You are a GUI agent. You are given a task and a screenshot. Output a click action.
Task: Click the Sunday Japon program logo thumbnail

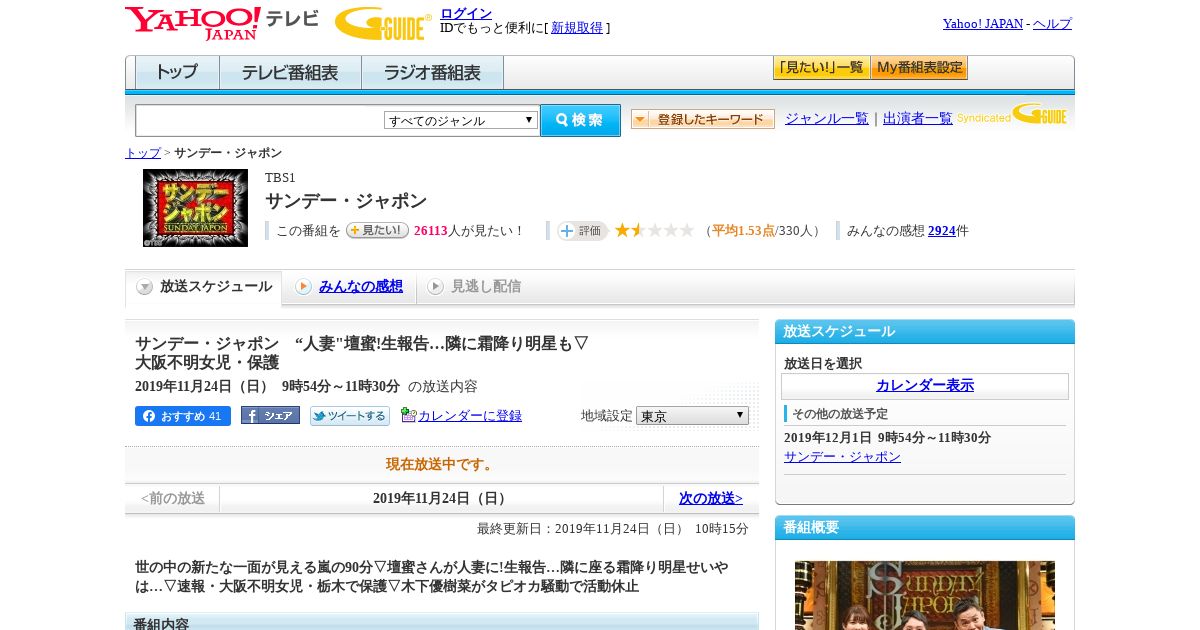(195, 208)
